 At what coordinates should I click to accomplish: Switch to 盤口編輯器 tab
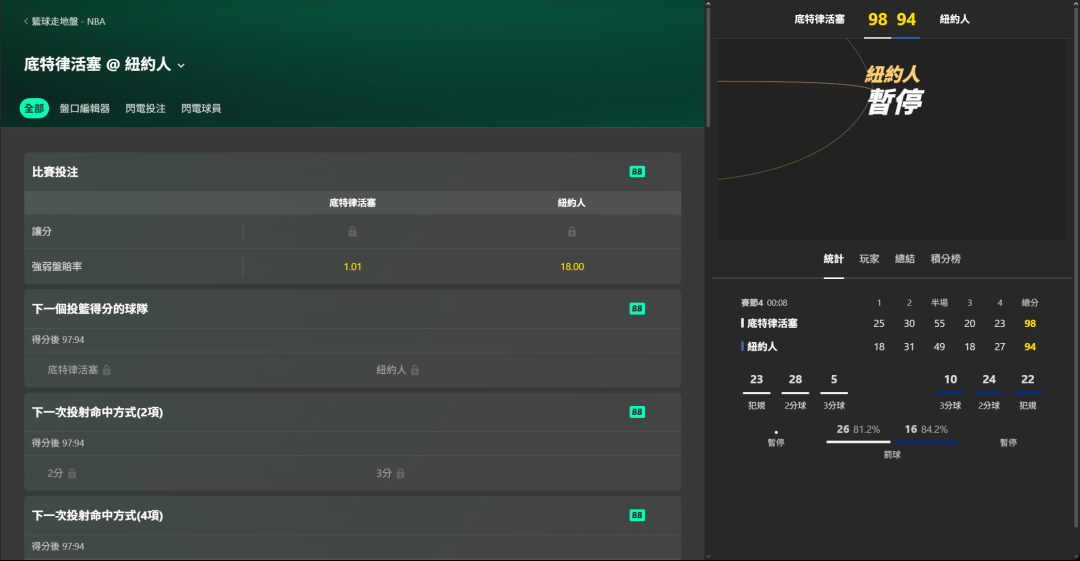click(85, 108)
